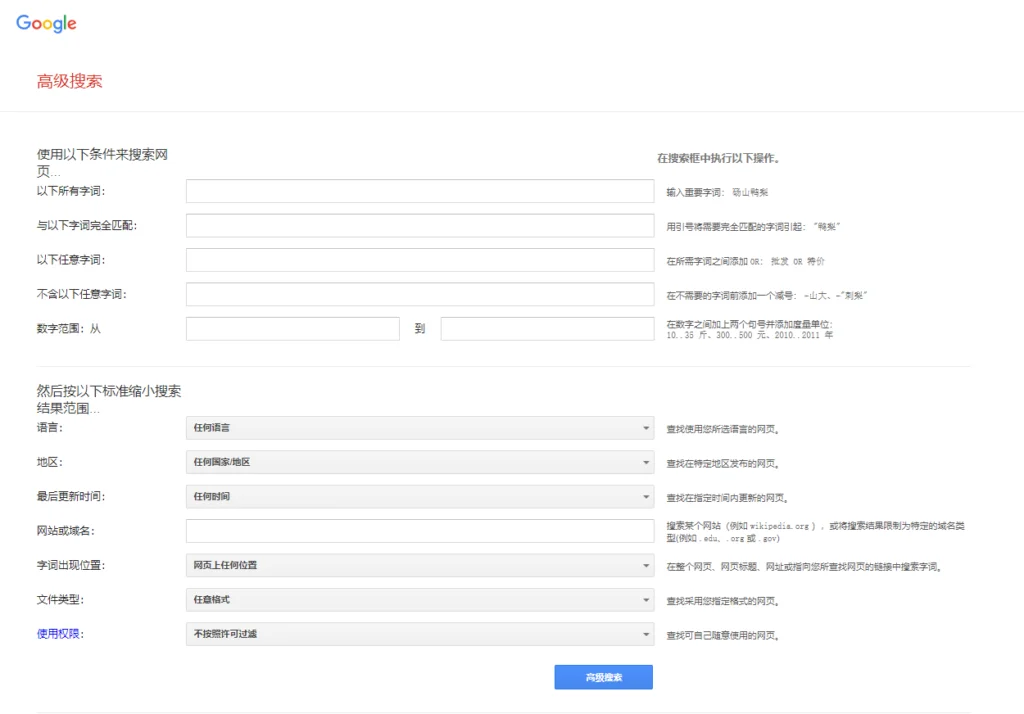This screenshot has height=714, width=1024.
Task: Click the Google logo
Action: 46,24
